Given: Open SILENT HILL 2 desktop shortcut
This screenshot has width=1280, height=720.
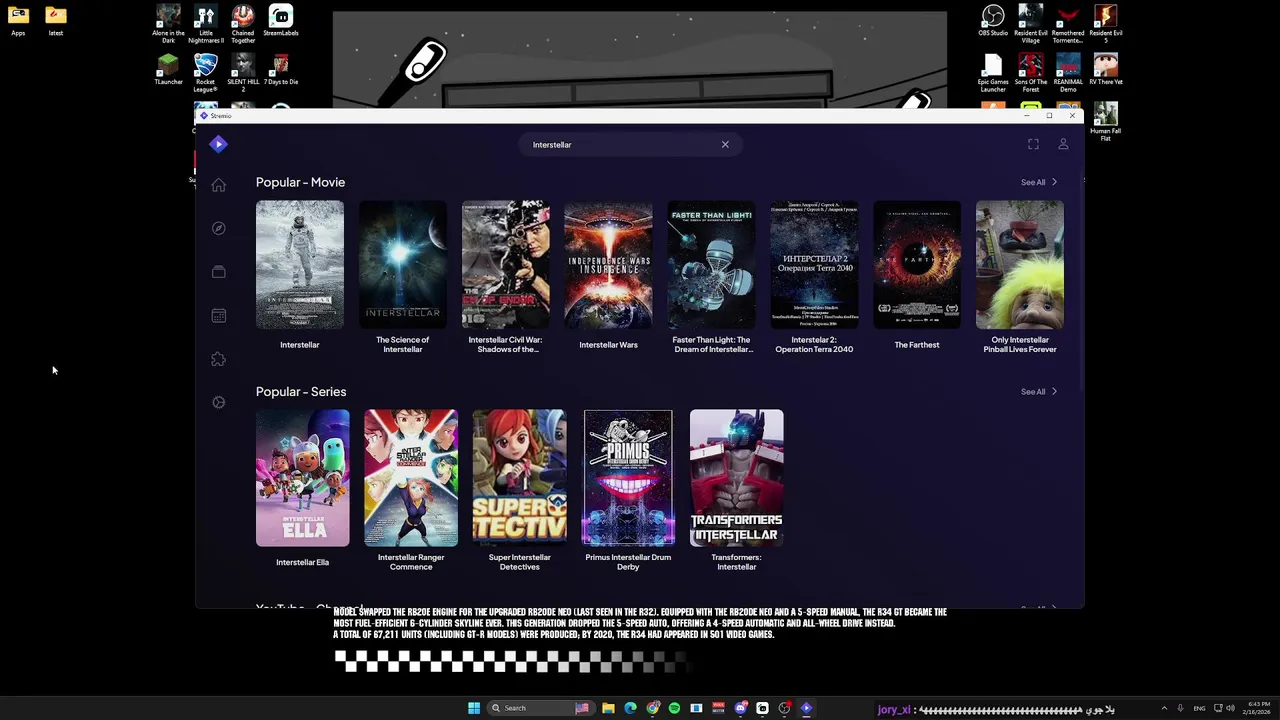Looking at the screenshot, I should pos(243,73).
